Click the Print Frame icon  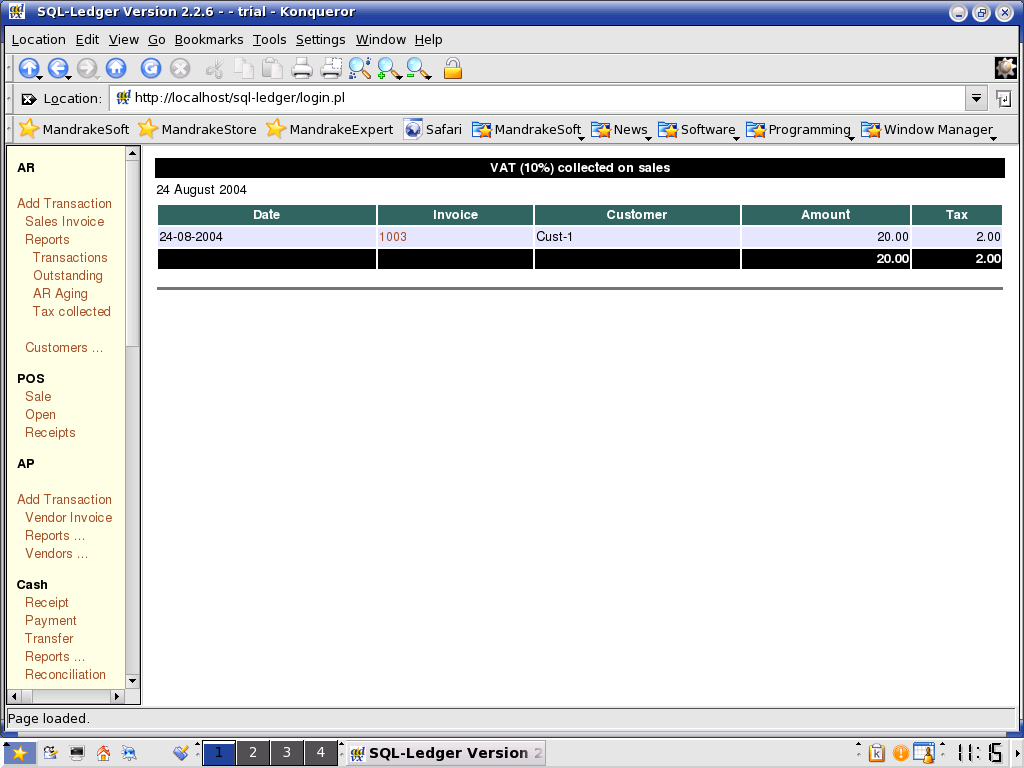[x=331, y=68]
